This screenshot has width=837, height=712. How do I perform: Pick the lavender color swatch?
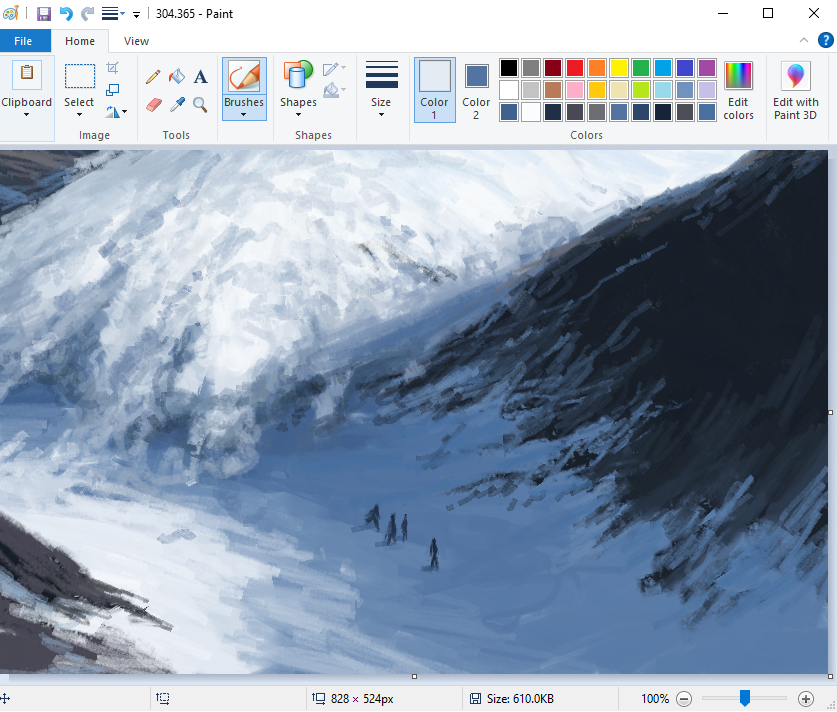[707, 90]
